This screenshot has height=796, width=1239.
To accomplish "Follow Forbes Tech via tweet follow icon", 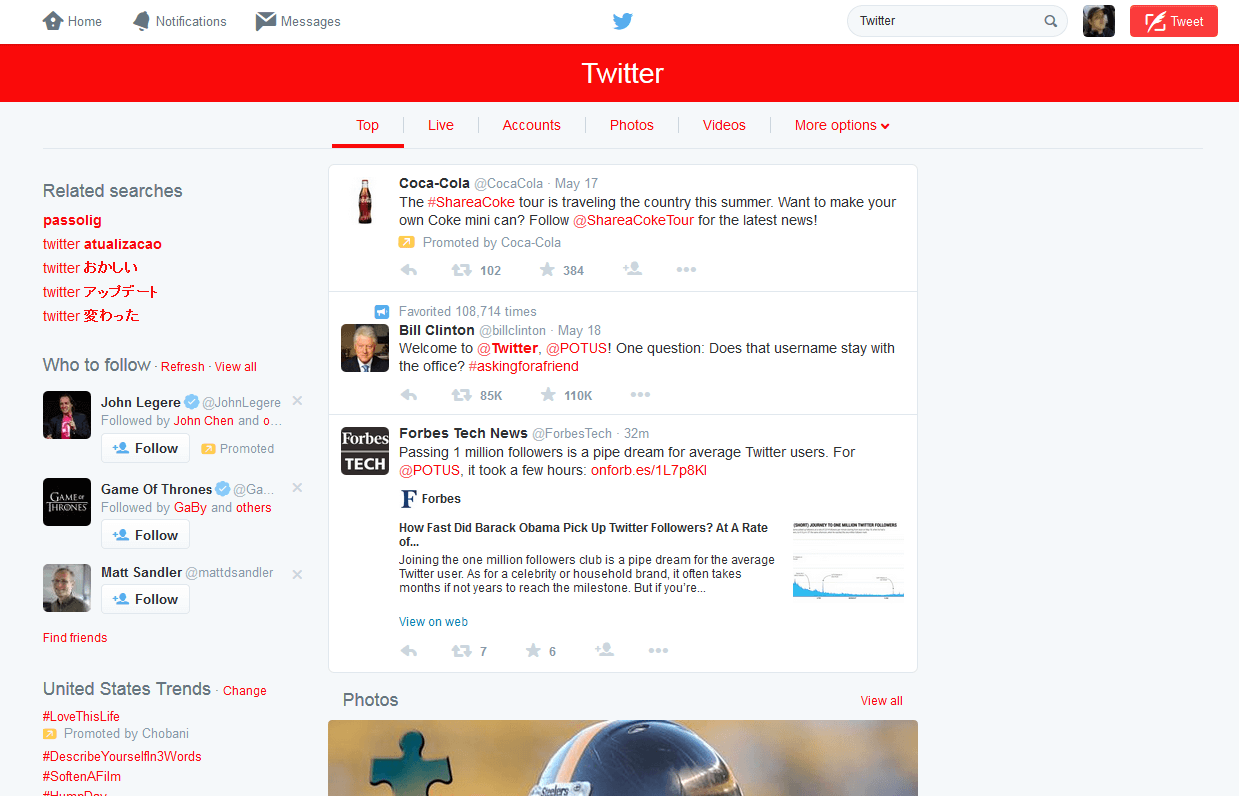I will click(604, 650).
